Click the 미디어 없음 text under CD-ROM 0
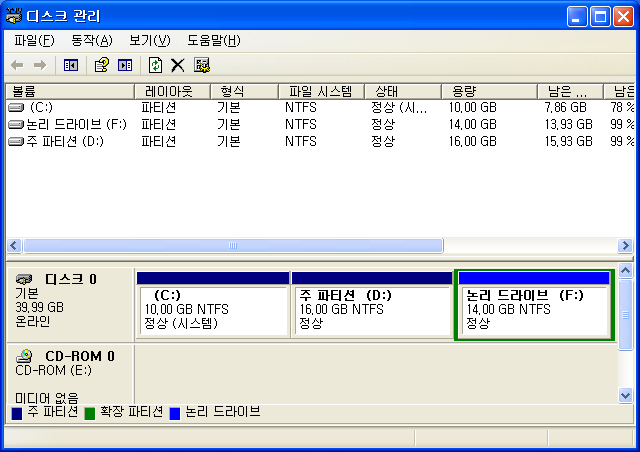This screenshot has width=640, height=452. 47,397
